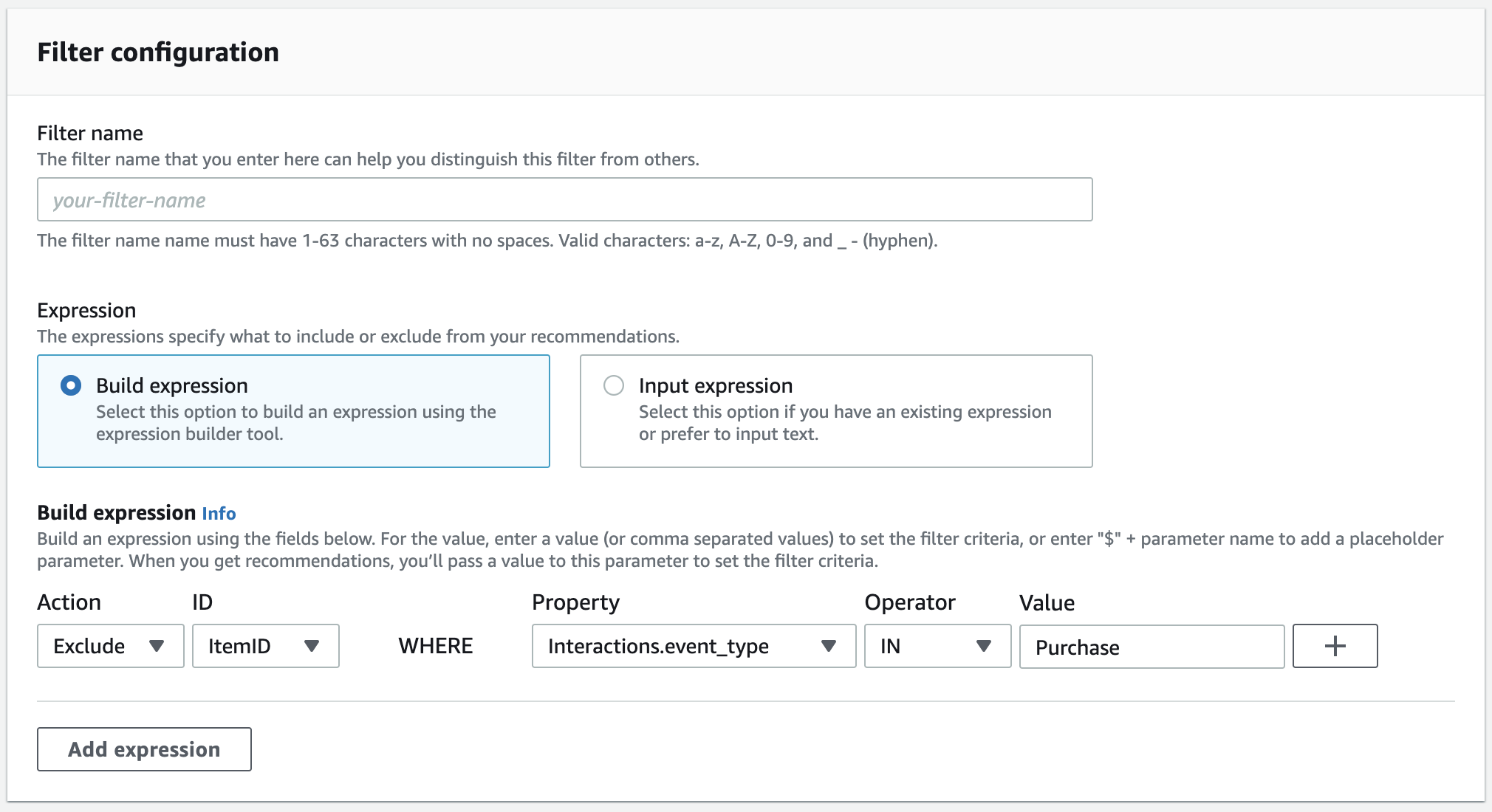Click the Value column label
The width and height of the screenshot is (1492, 812).
click(x=1047, y=602)
